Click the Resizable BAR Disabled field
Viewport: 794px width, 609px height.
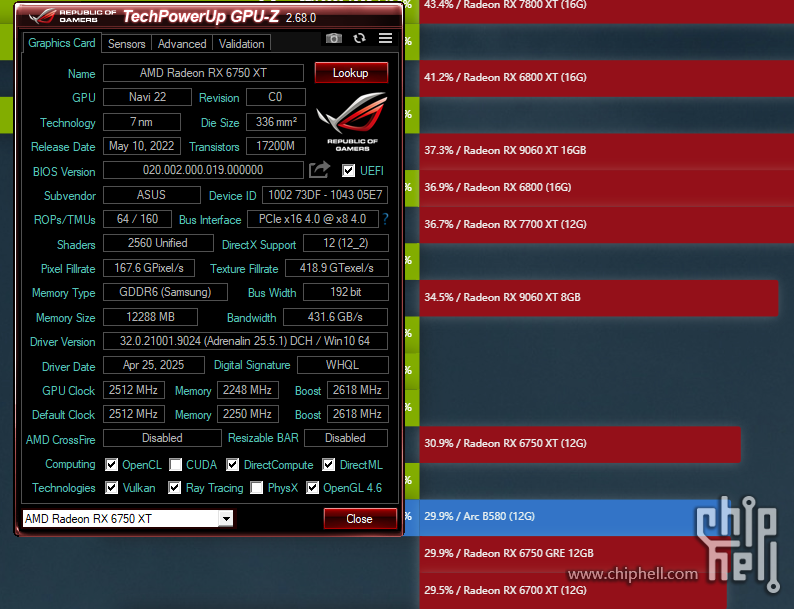click(x=346, y=438)
